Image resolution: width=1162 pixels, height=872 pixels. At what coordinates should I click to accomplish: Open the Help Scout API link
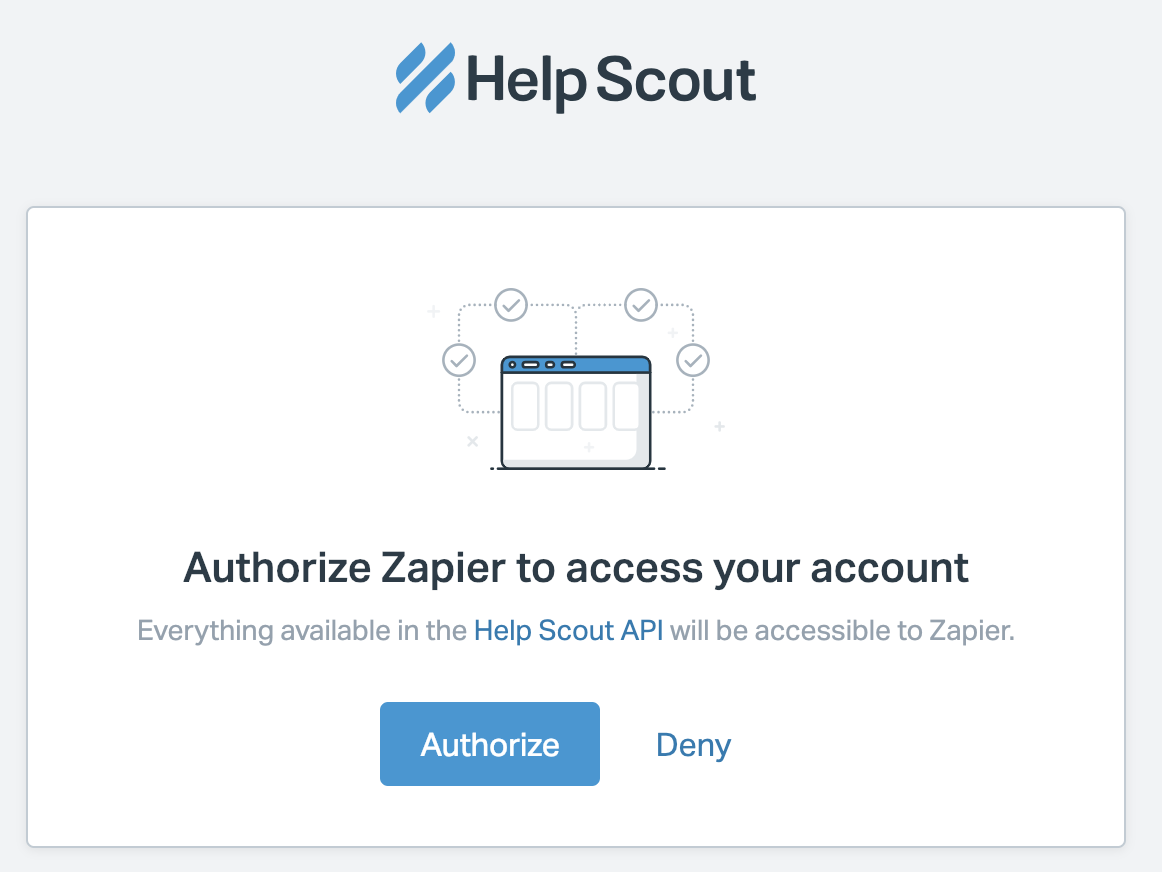(x=568, y=631)
